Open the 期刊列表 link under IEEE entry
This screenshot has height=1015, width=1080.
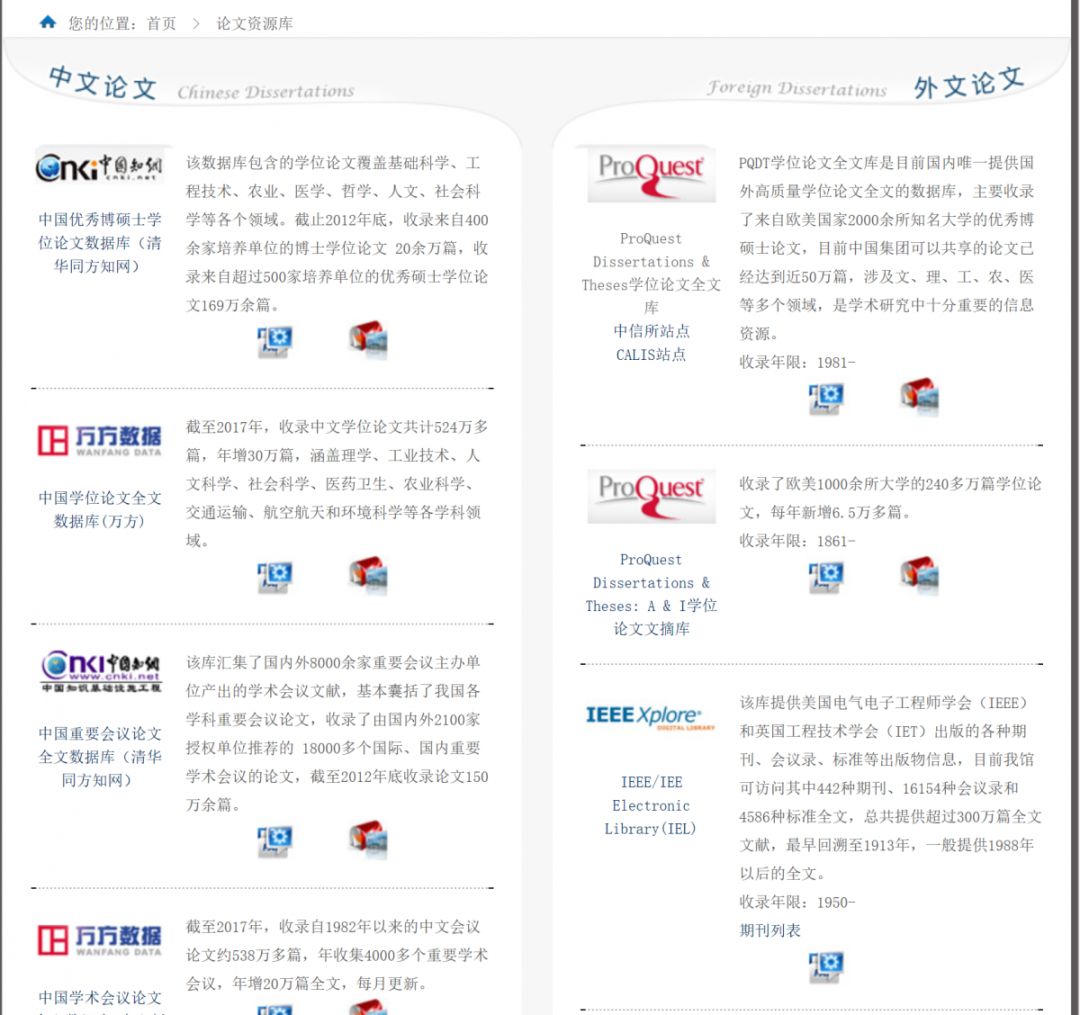(x=769, y=929)
